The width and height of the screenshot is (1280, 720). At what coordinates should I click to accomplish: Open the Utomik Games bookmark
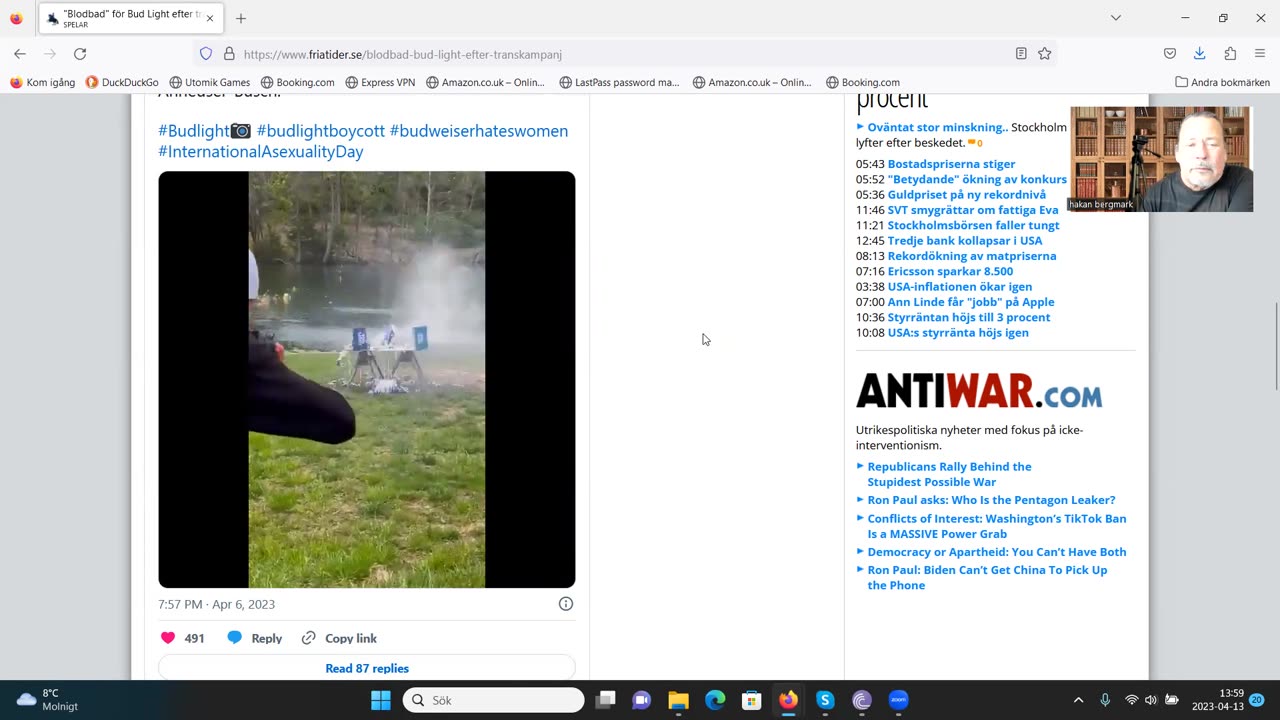(210, 82)
